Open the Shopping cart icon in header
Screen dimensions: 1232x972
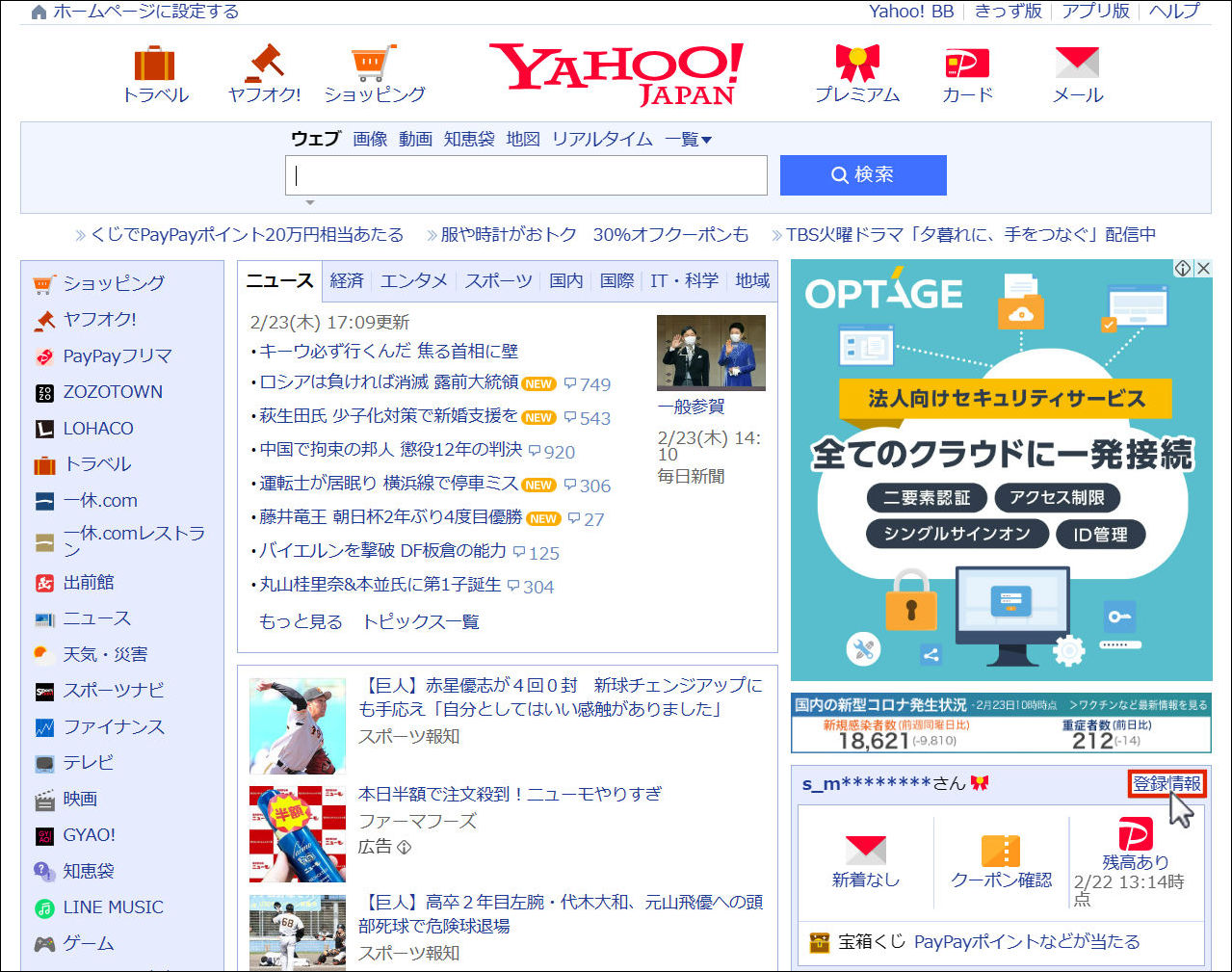(x=374, y=64)
